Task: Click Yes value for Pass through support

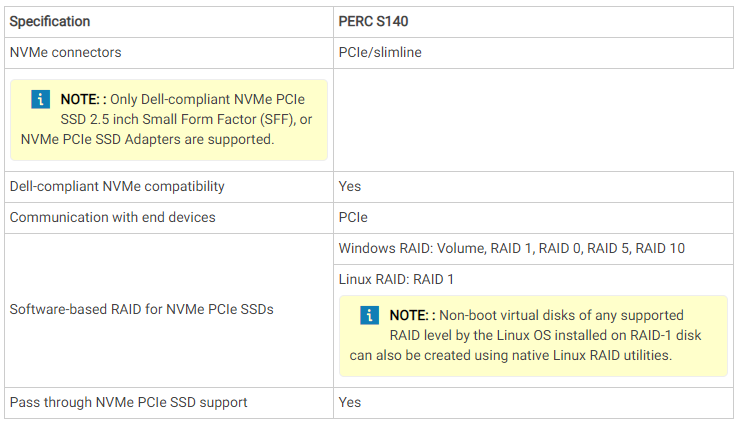Action: pyautogui.click(x=350, y=402)
